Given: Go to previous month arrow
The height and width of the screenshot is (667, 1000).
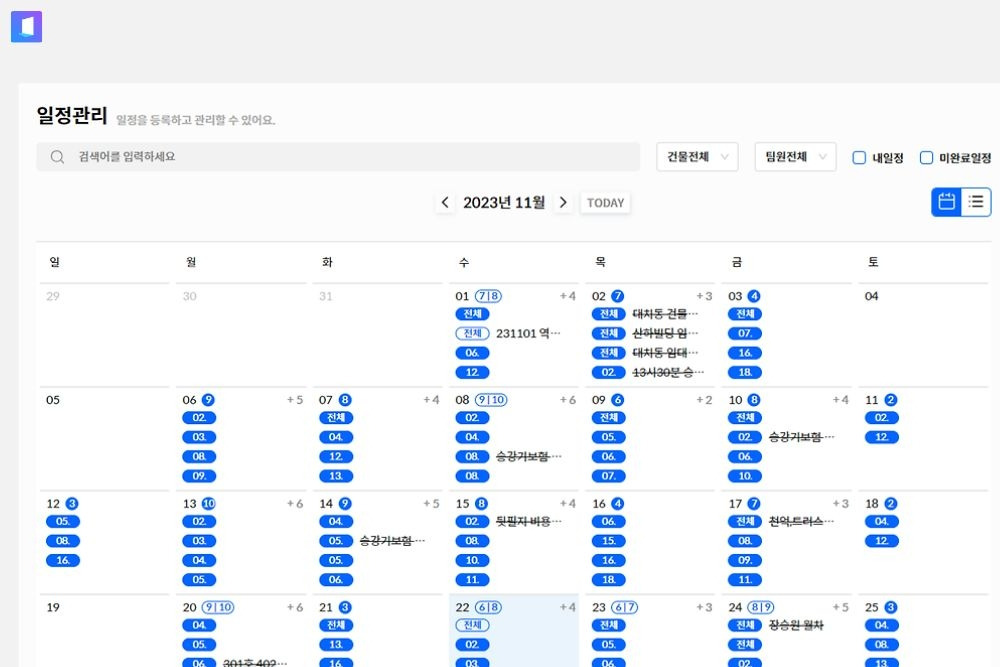Looking at the screenshot, I should [x=445, y=203].
